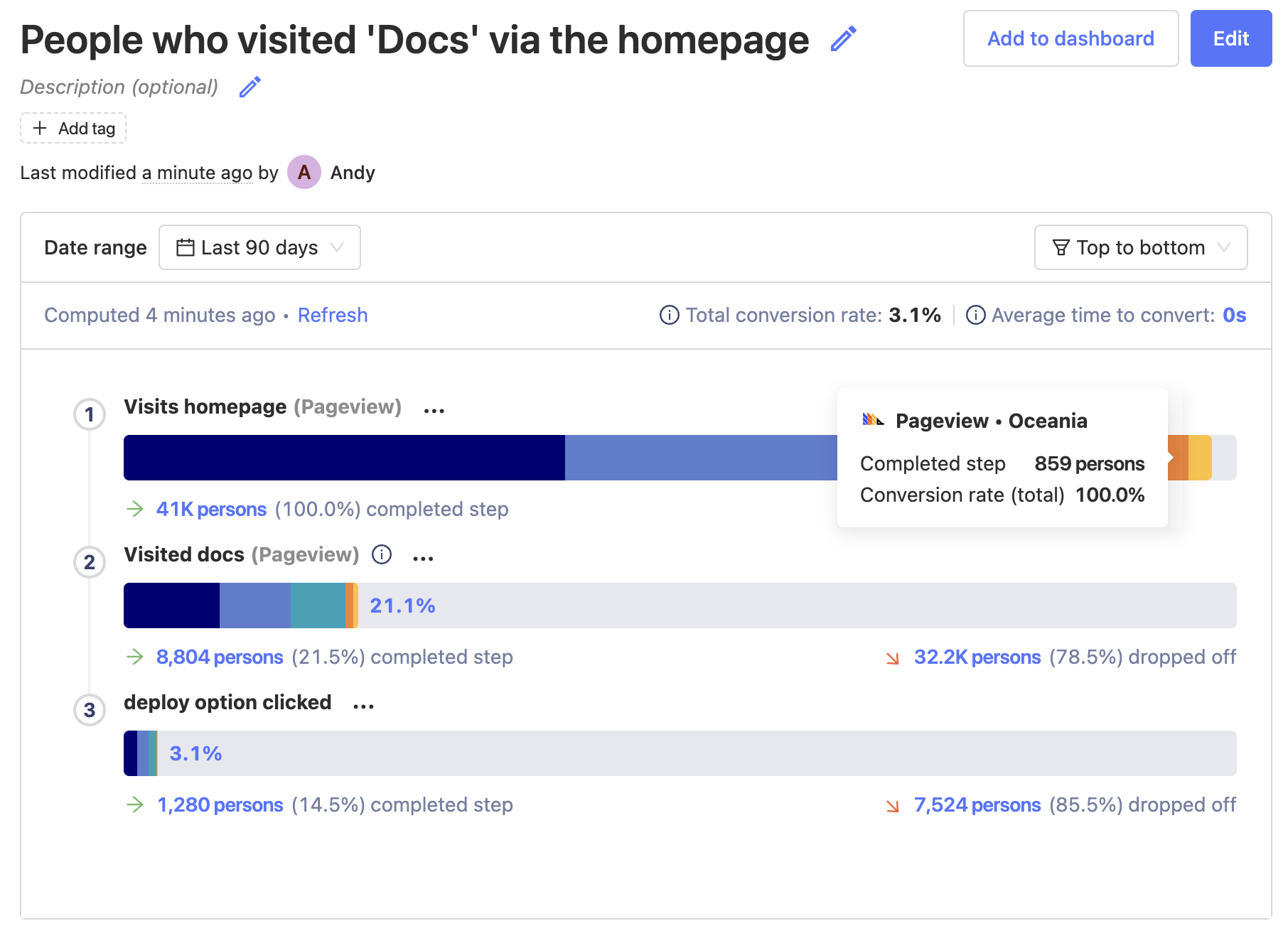Click info icon beside Total conversion rate
This screenshot has width=1288, height=931.
tap(669, 315)
